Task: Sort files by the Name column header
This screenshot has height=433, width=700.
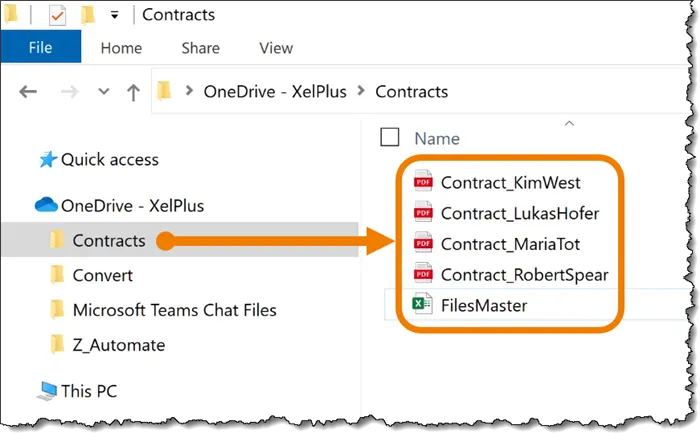Action: point(437,138)
